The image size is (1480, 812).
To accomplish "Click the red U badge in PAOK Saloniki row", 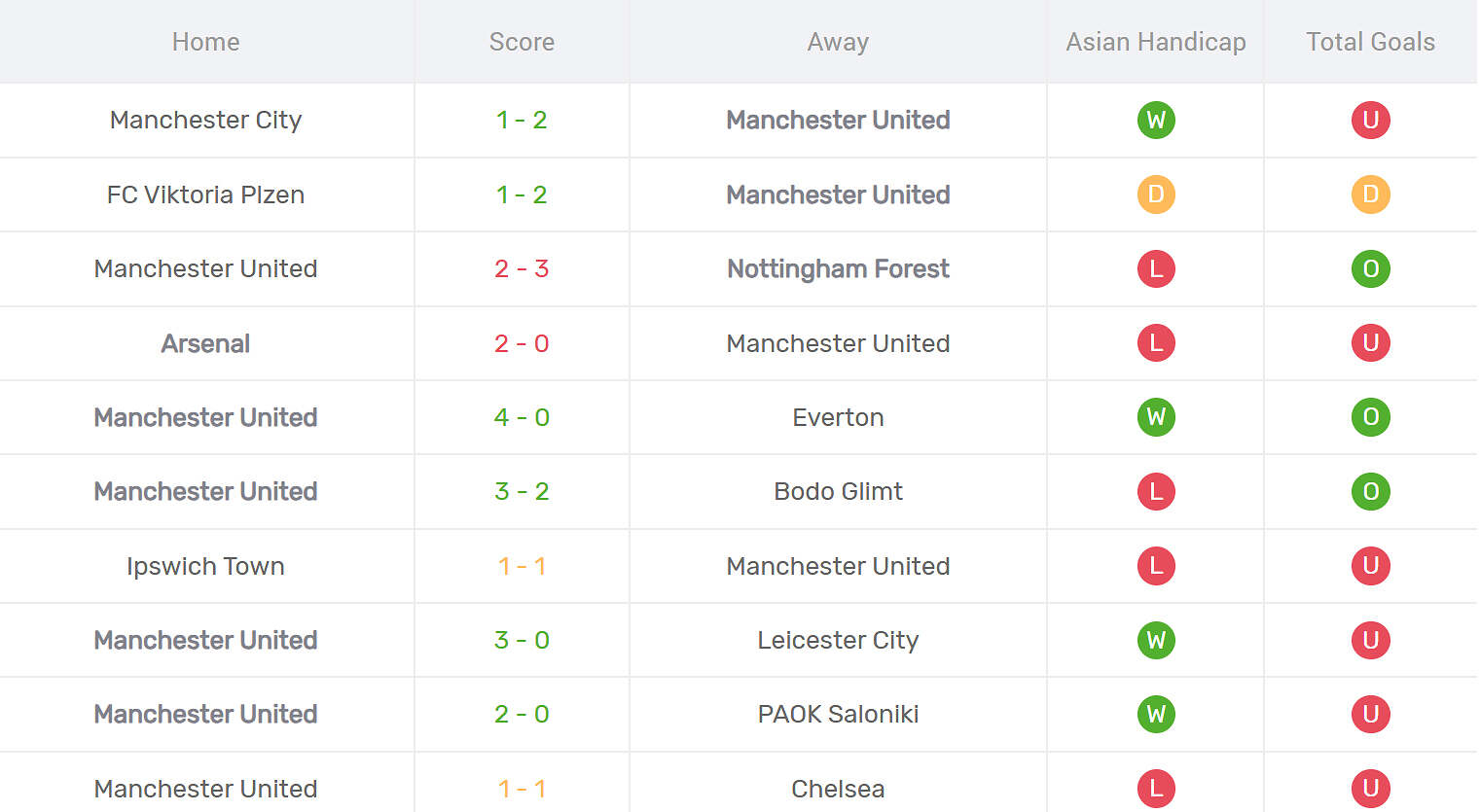I will point(1370,714).
